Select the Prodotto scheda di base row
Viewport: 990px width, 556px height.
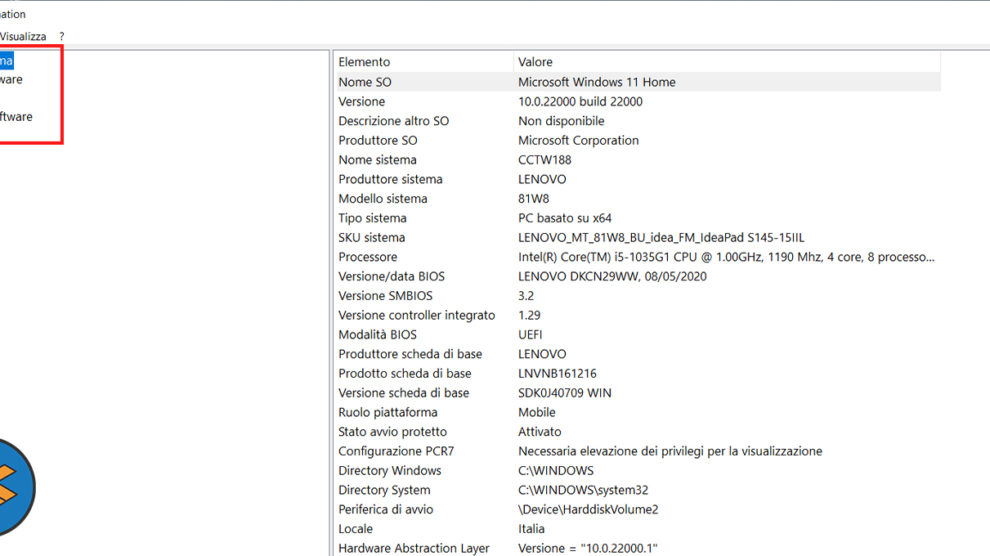(x=405, y=374)
